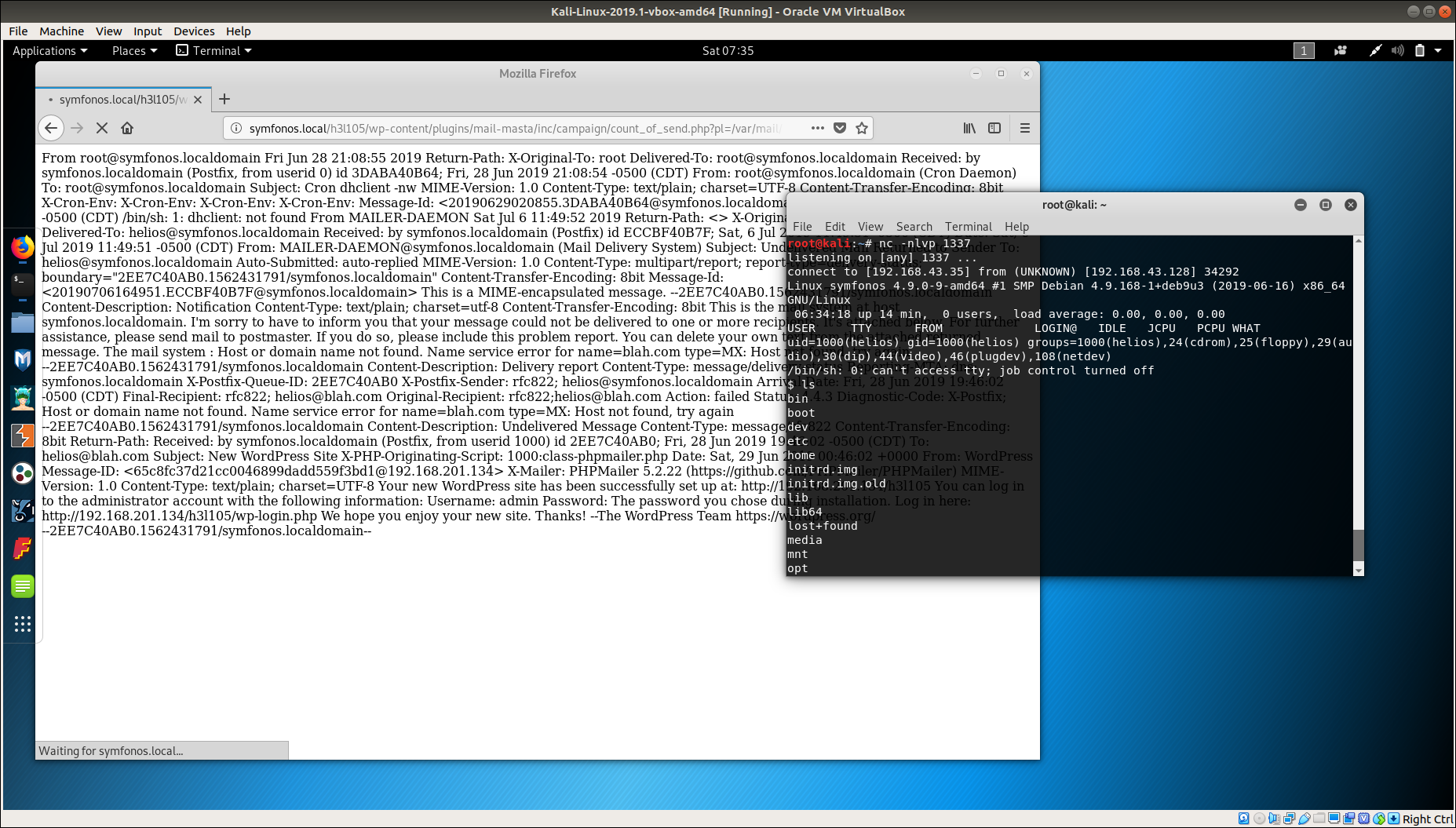Image resolution: width=1456 pixels, height=828 pixels.
Task: Click VirtualBox display status icon
Action: (1334, 819)
